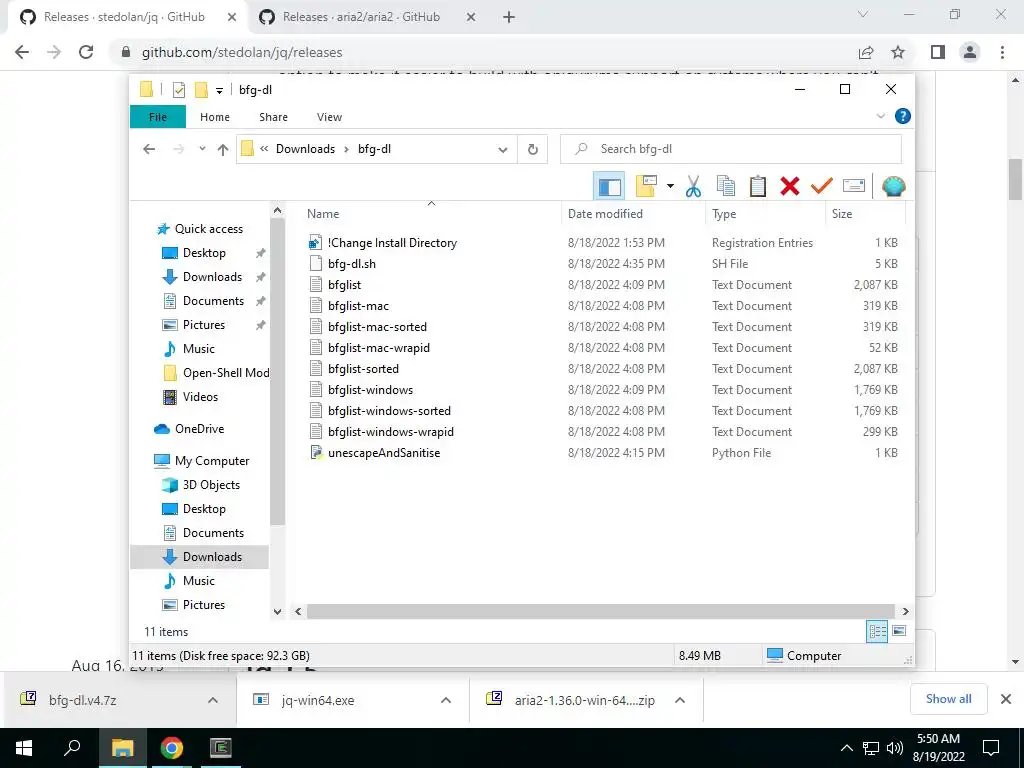Click the orange checkmark Properties icon

(x=822, y=187)
